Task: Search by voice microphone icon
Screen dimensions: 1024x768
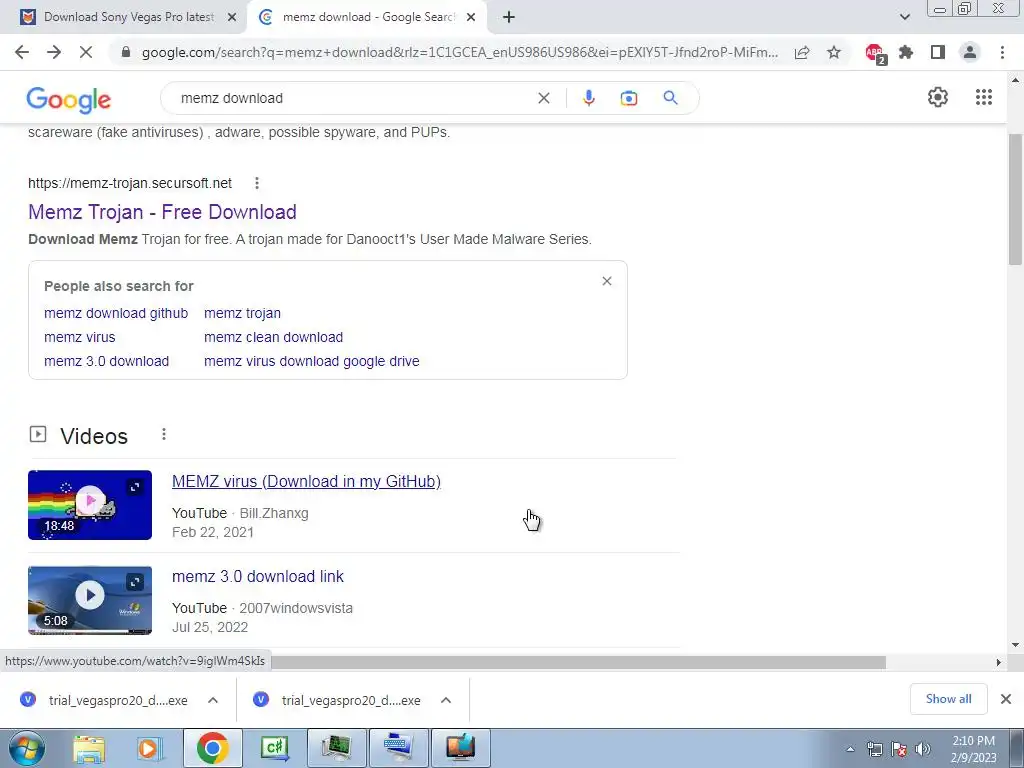Action: [x=588, y=98]
